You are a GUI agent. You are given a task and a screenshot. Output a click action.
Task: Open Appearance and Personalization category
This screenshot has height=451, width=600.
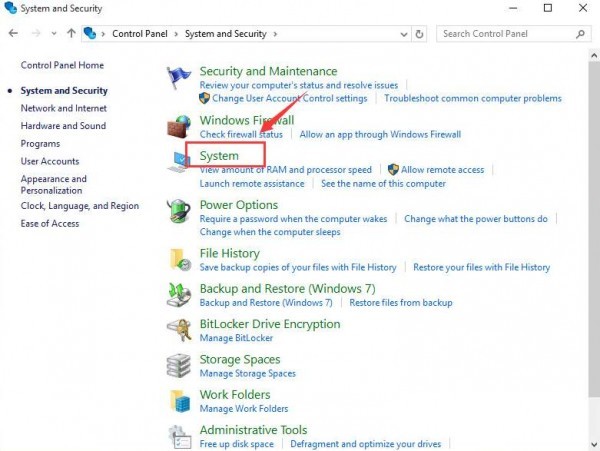click(54, 184)
